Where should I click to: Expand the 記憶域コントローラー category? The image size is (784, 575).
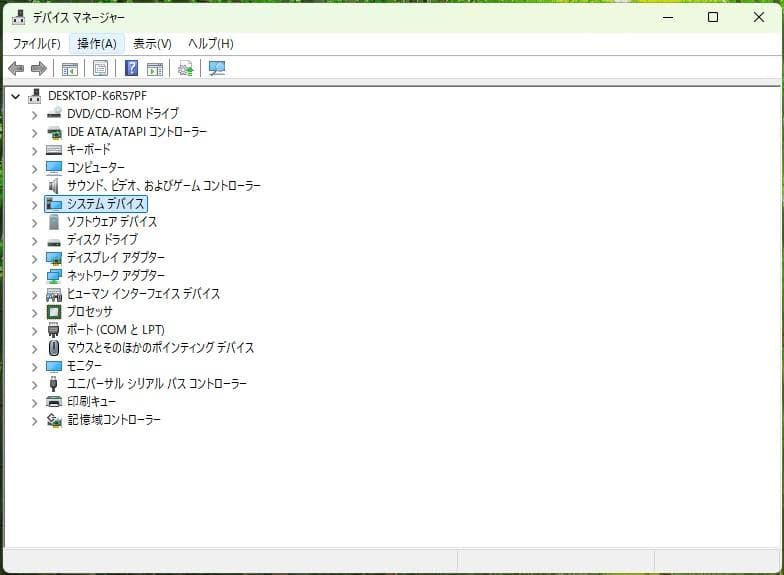pyautogui.click(x=34, y=421)
